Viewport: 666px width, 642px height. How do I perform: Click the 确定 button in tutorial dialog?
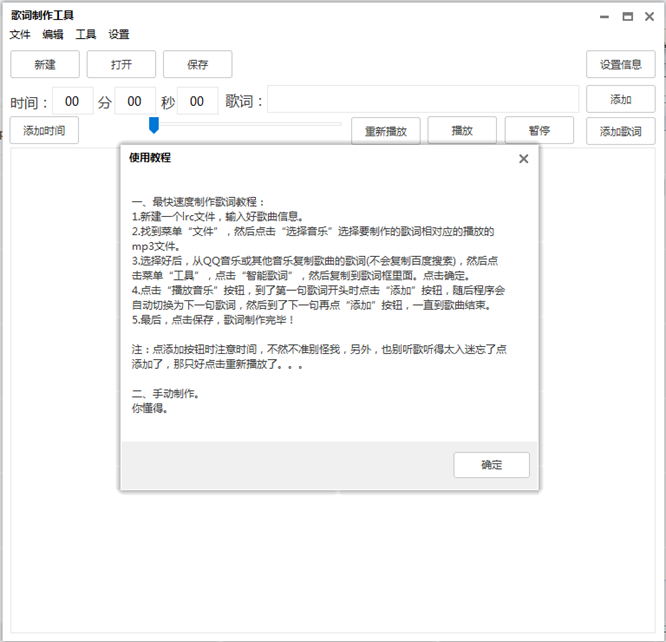pyautogui.click(x=491, y=464)
